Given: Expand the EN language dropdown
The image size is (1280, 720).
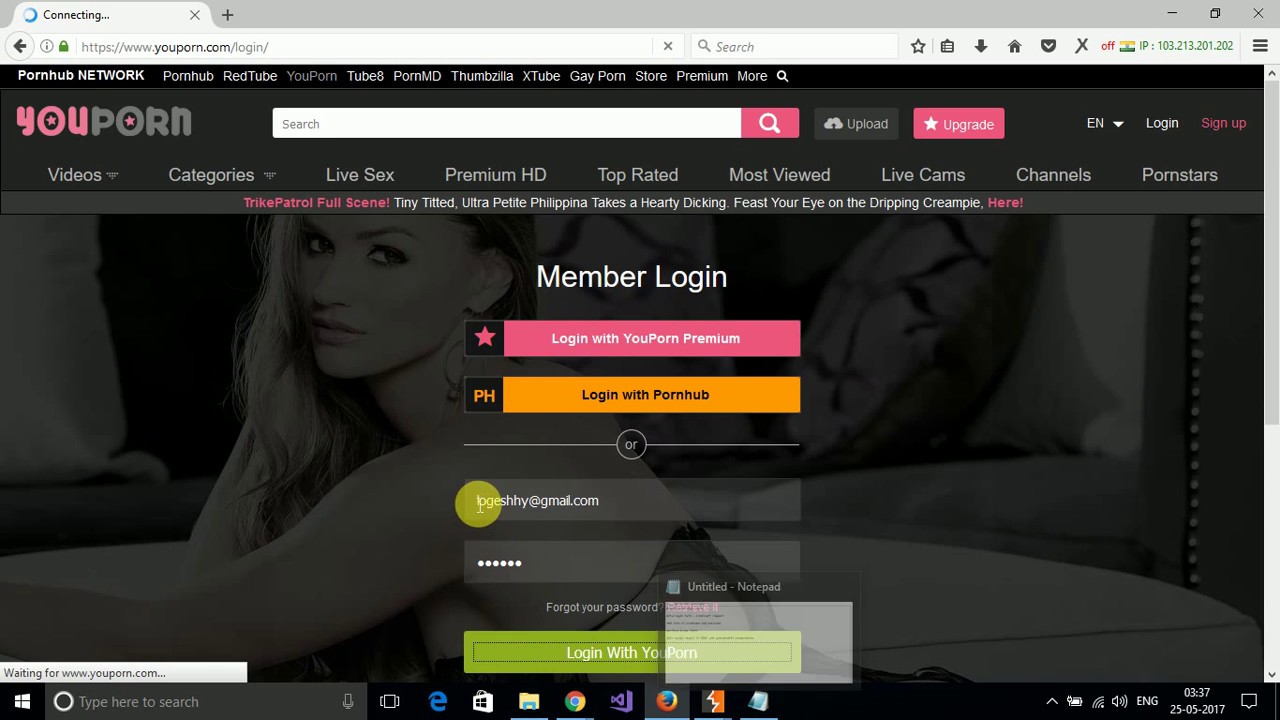Looking at the screenshot, I should 1105,123.
